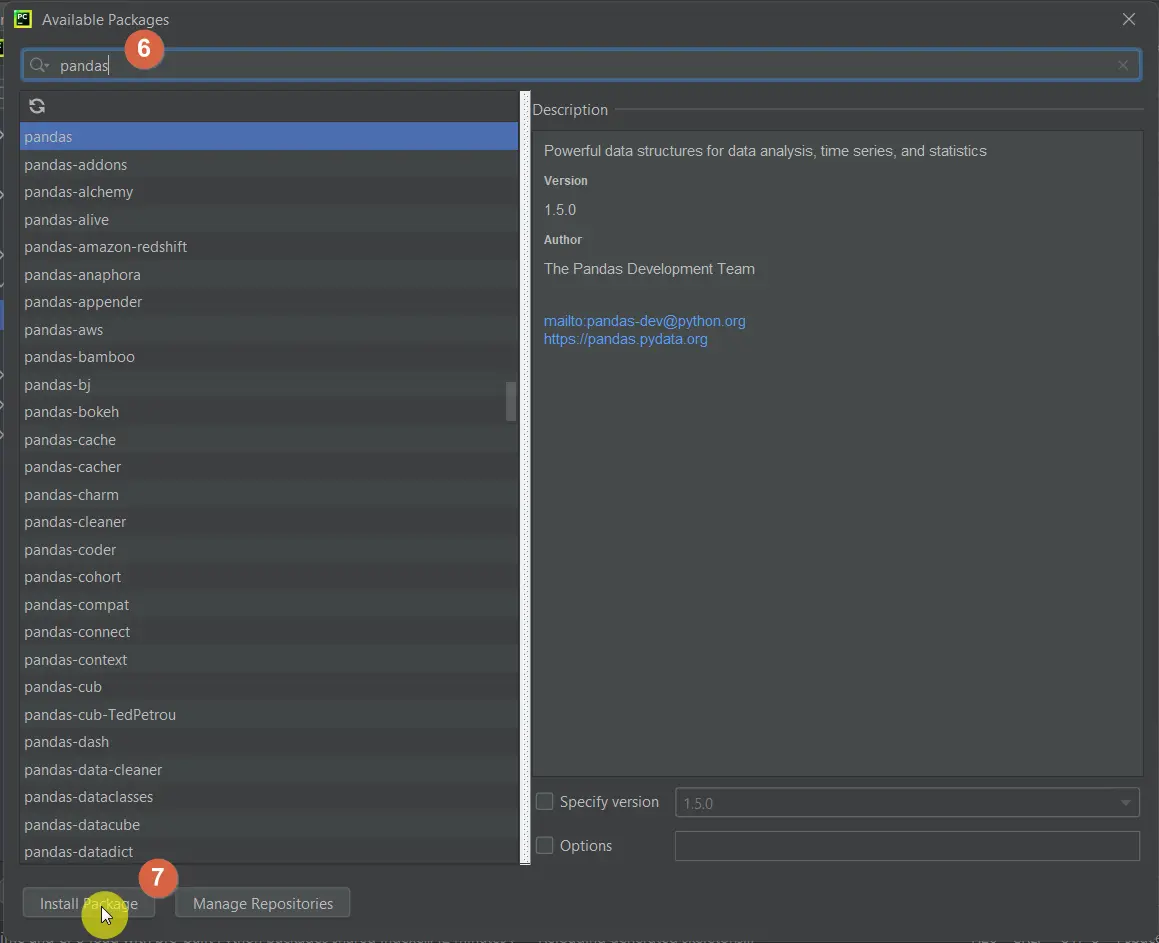The width and height of the screenshot is (1159, 943).
Task: Select pandas-bj package
Action: (x=269, y=384)
